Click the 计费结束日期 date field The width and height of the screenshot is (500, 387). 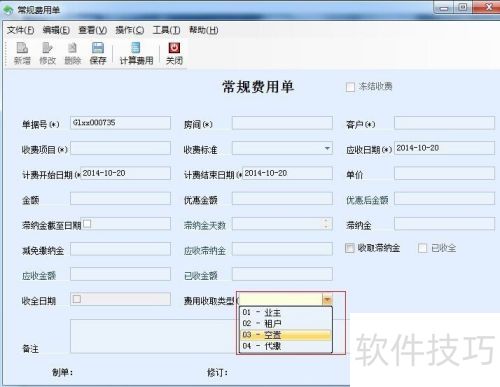(287, 173)
